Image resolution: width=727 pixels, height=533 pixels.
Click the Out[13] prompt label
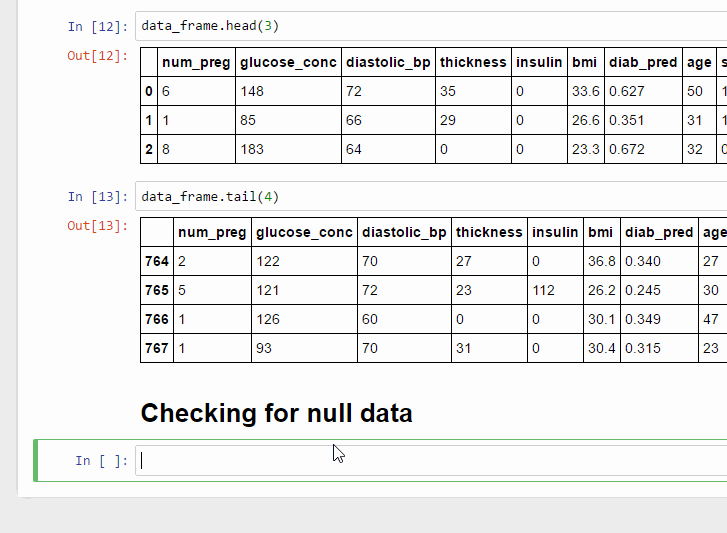pos(98,226)
